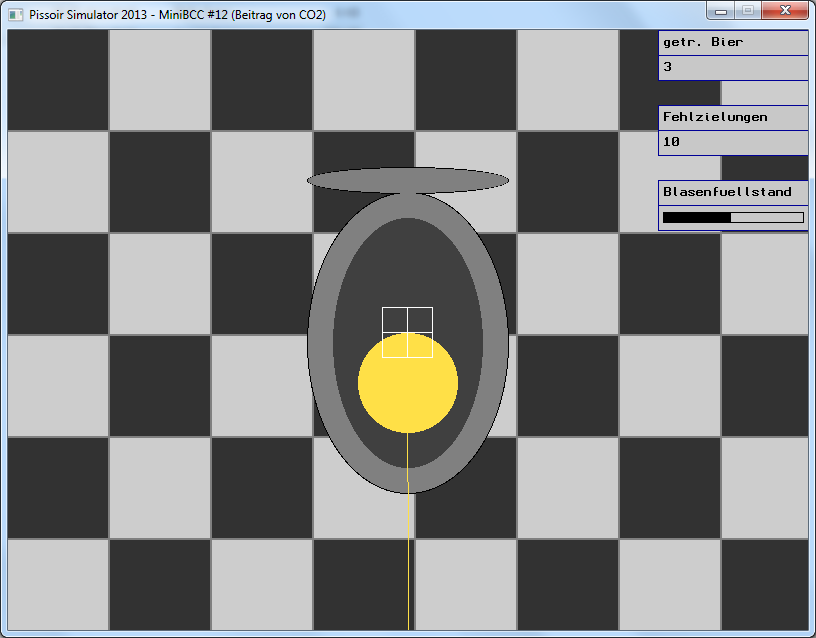Click the application icon in the title bar

(x=15, y=15)
